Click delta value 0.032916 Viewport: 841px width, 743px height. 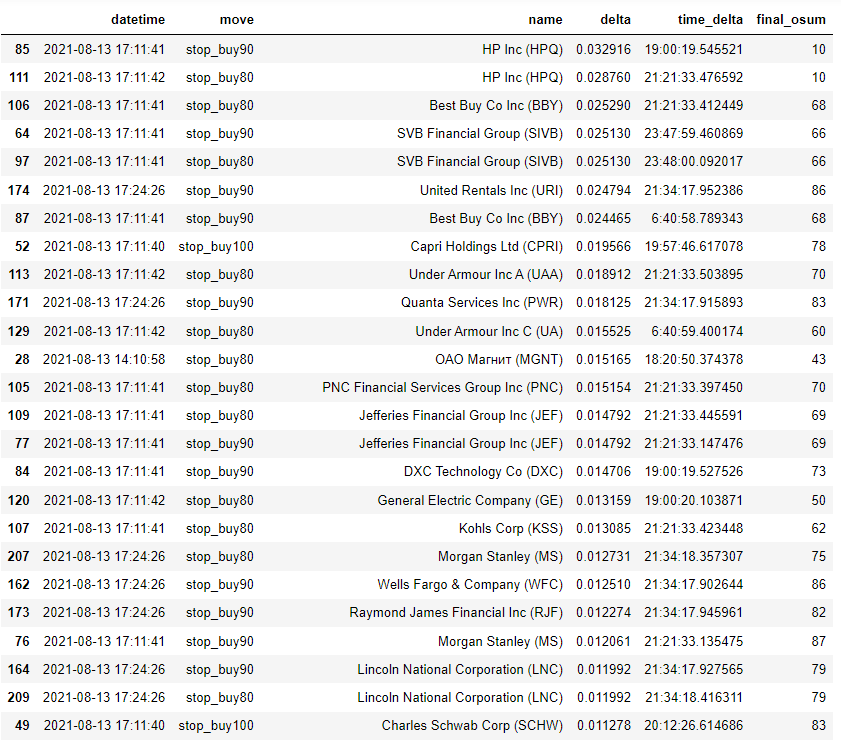pos(603,49)
